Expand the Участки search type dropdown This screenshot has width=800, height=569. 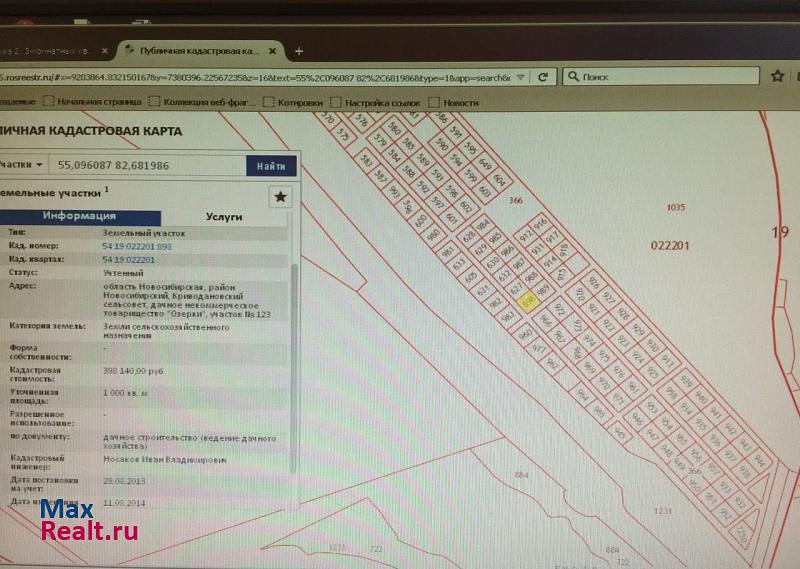[22, 166]
